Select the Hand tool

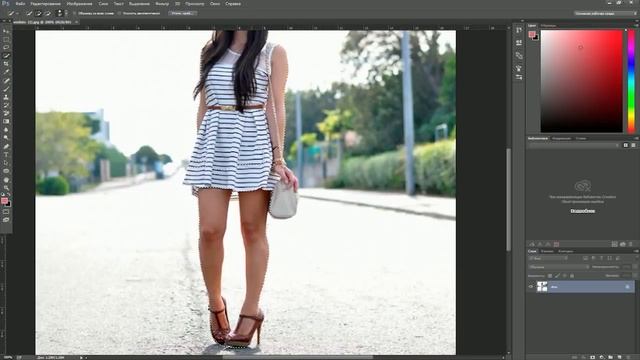[x=6, y=180]
